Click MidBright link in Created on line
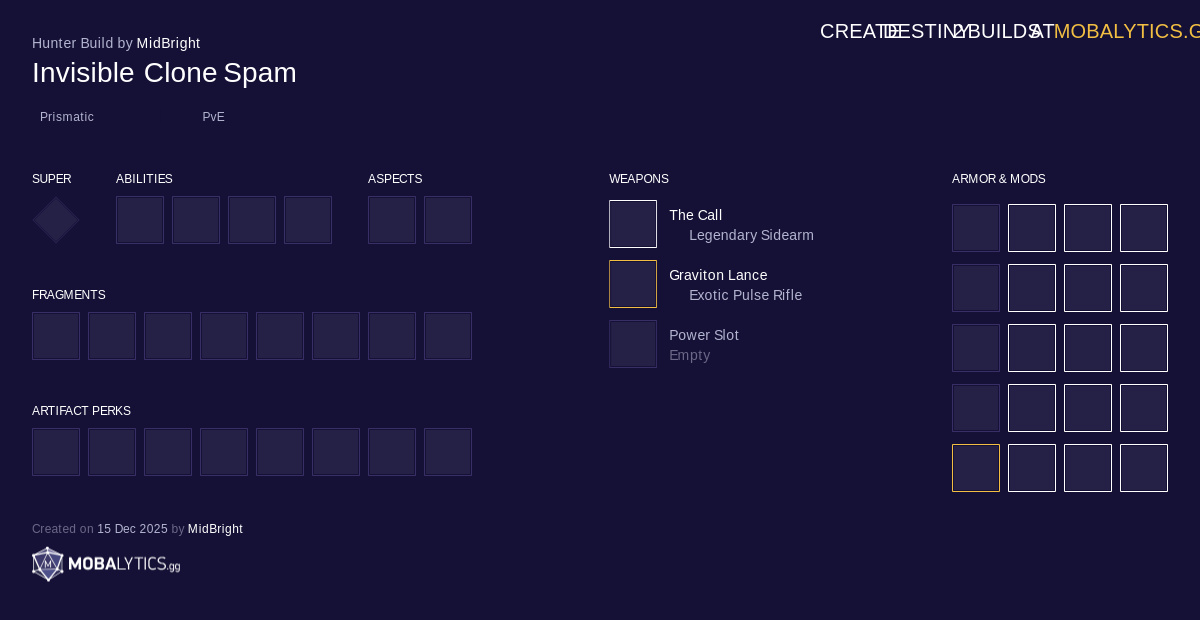 tap(215, 529)
